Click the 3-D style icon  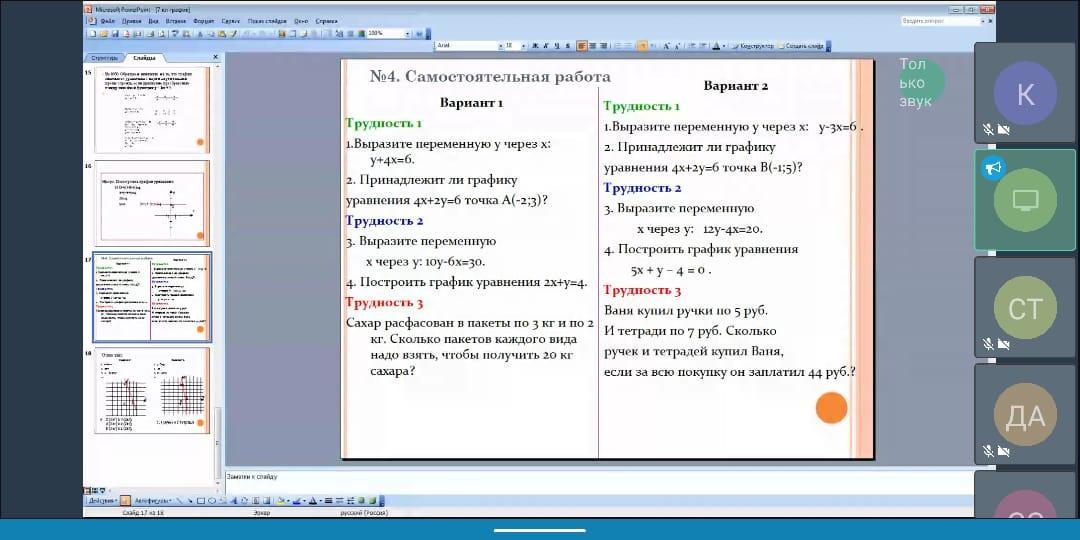click(373, 501)
